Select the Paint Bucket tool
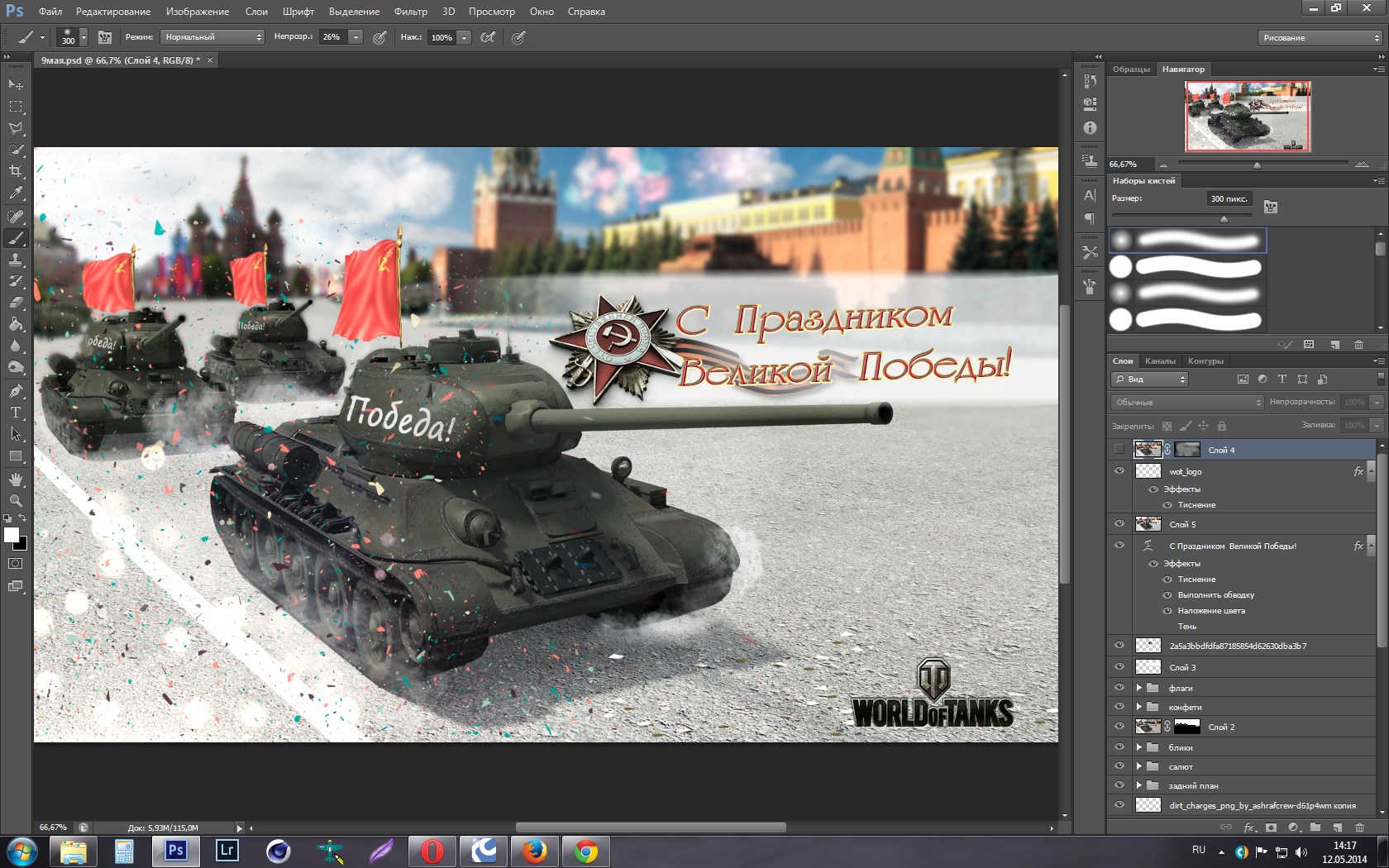This screenshot has width=1389, height=868. click(x=16, y=324)
